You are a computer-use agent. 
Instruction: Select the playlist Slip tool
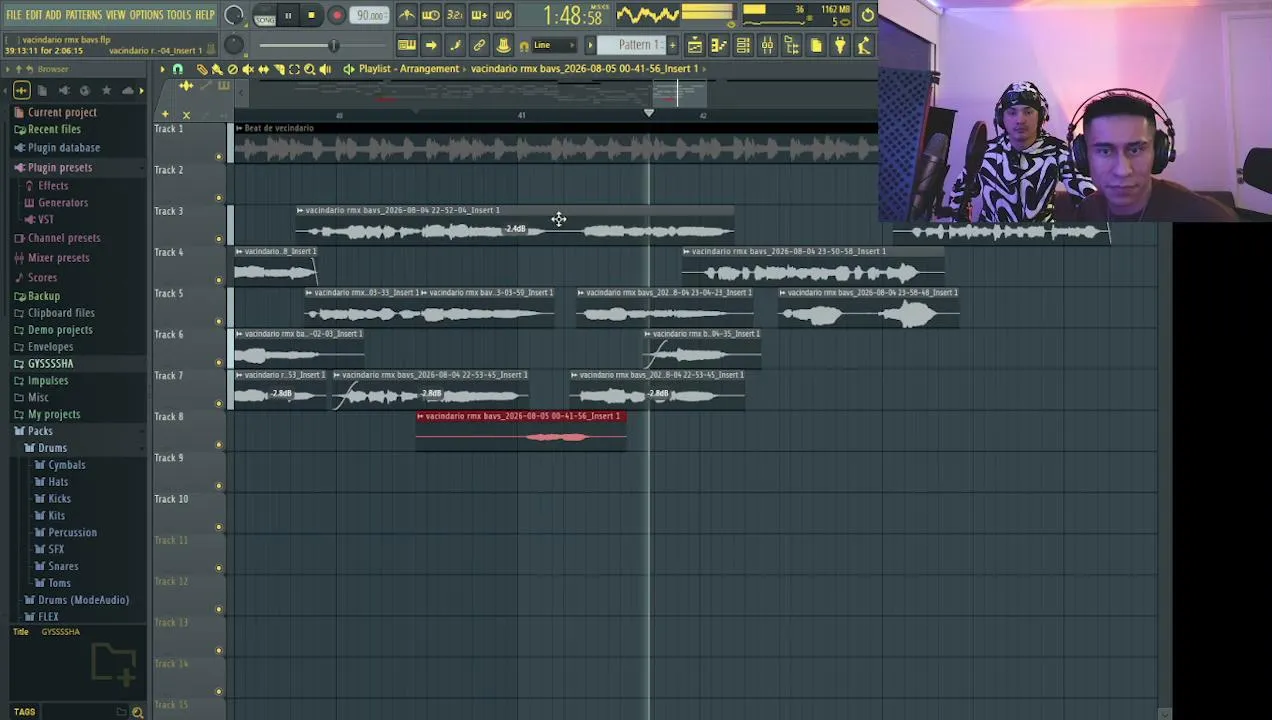[x=263, y=69]
